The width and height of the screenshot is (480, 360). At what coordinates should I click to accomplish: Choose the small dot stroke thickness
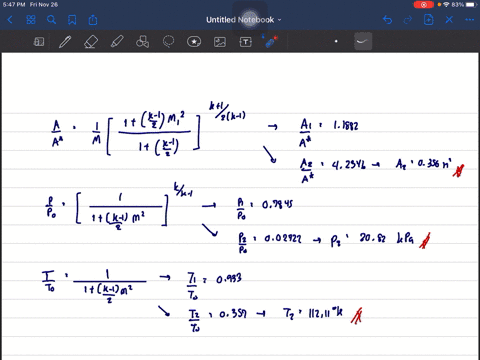pyautogui.click(x=336, y=41)
